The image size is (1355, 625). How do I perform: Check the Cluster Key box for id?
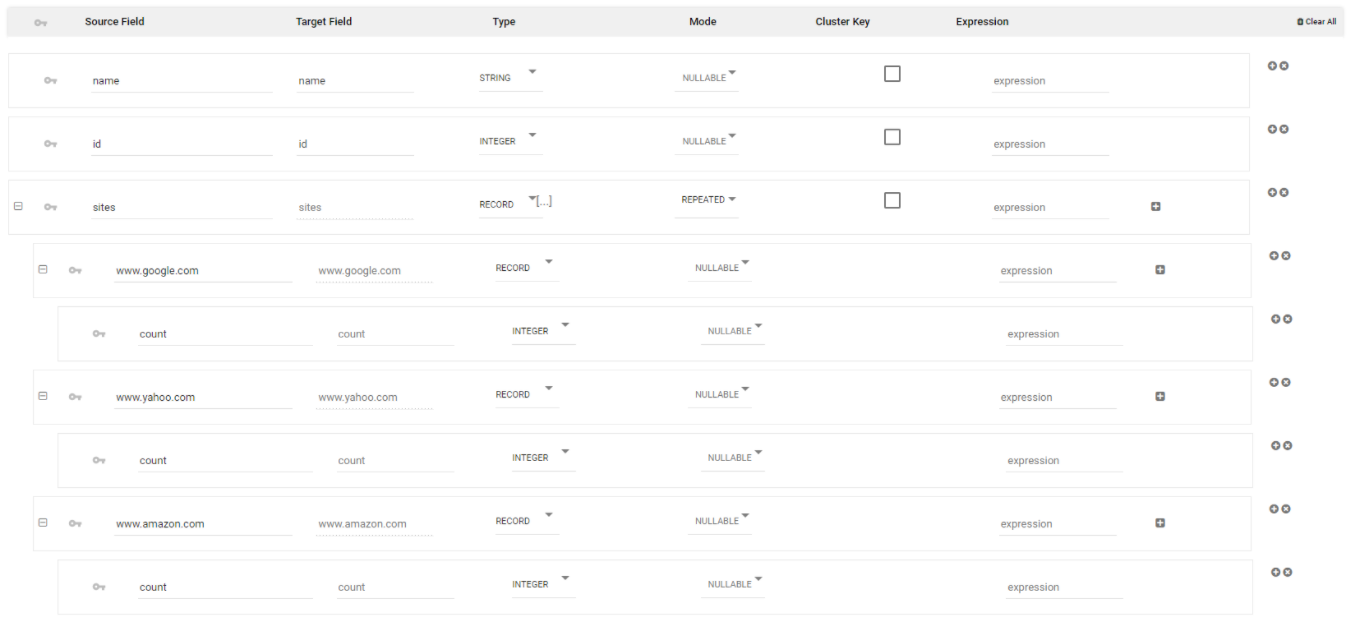pos(892,137)
